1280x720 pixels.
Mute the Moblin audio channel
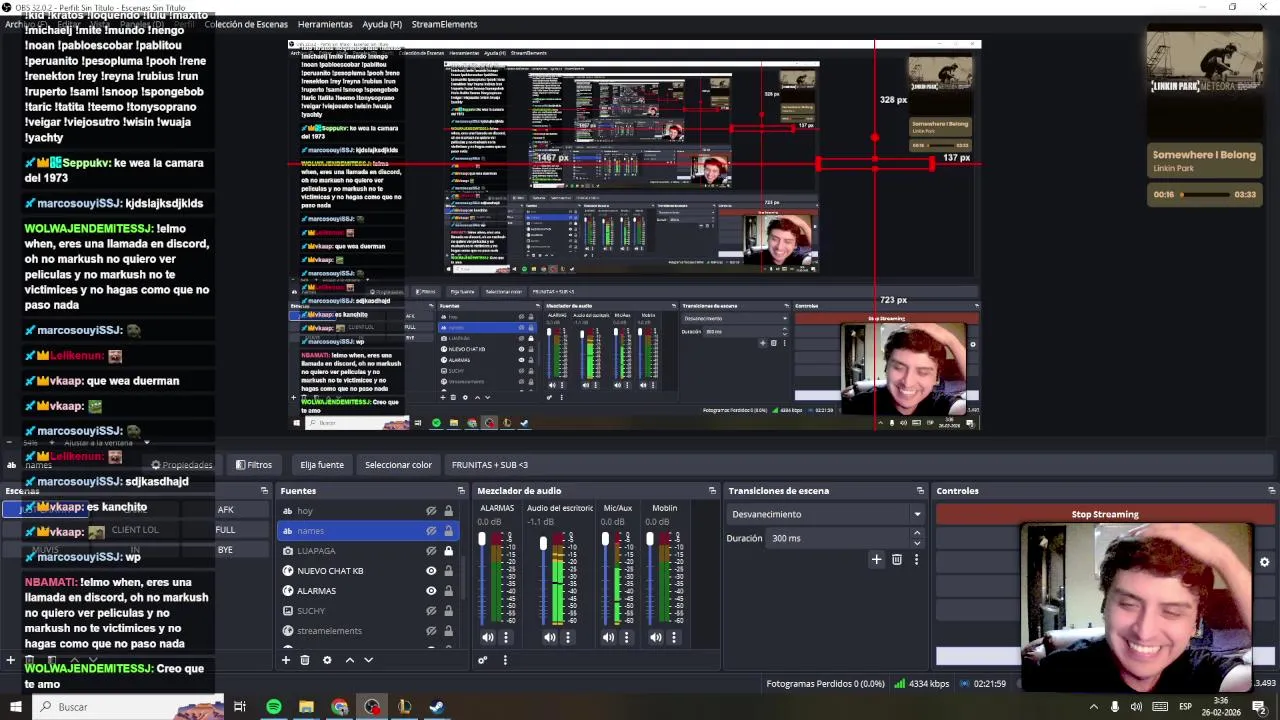[656, 637]
